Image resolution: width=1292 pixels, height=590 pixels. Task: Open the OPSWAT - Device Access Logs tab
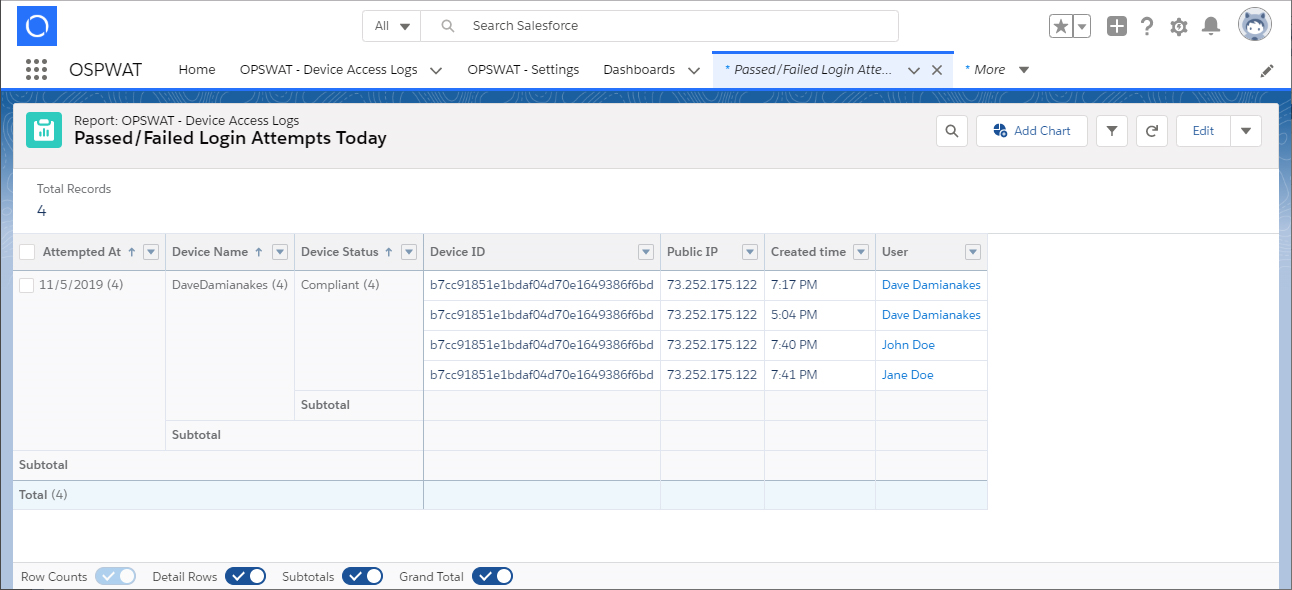tap(329, 70)
